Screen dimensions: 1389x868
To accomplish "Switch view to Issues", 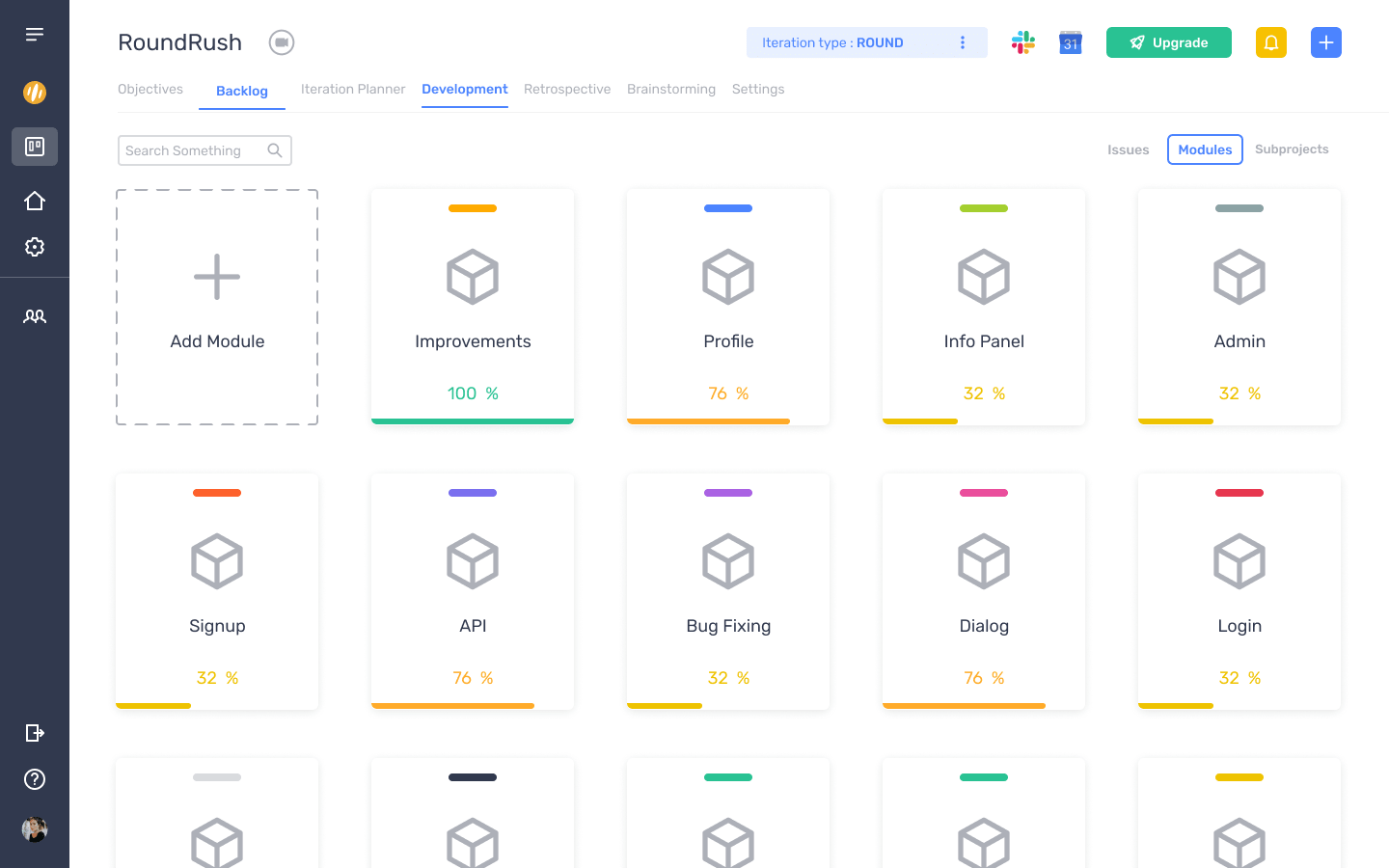I will click(1129, 149).
